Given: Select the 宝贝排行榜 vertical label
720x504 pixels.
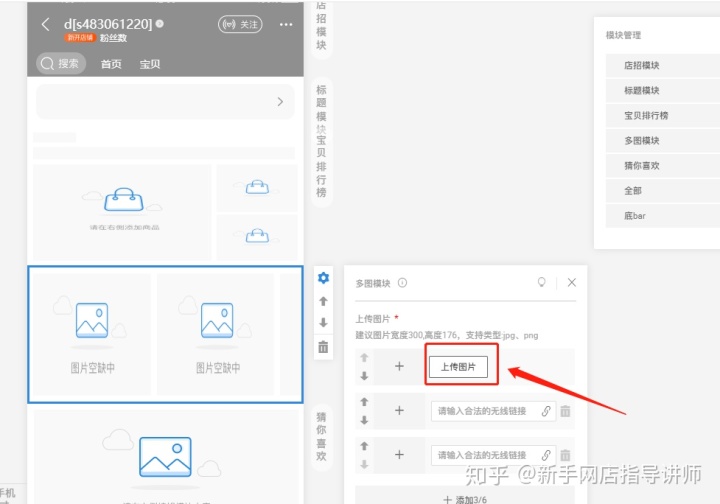Looking at the screenshot, I should [321, 166].
